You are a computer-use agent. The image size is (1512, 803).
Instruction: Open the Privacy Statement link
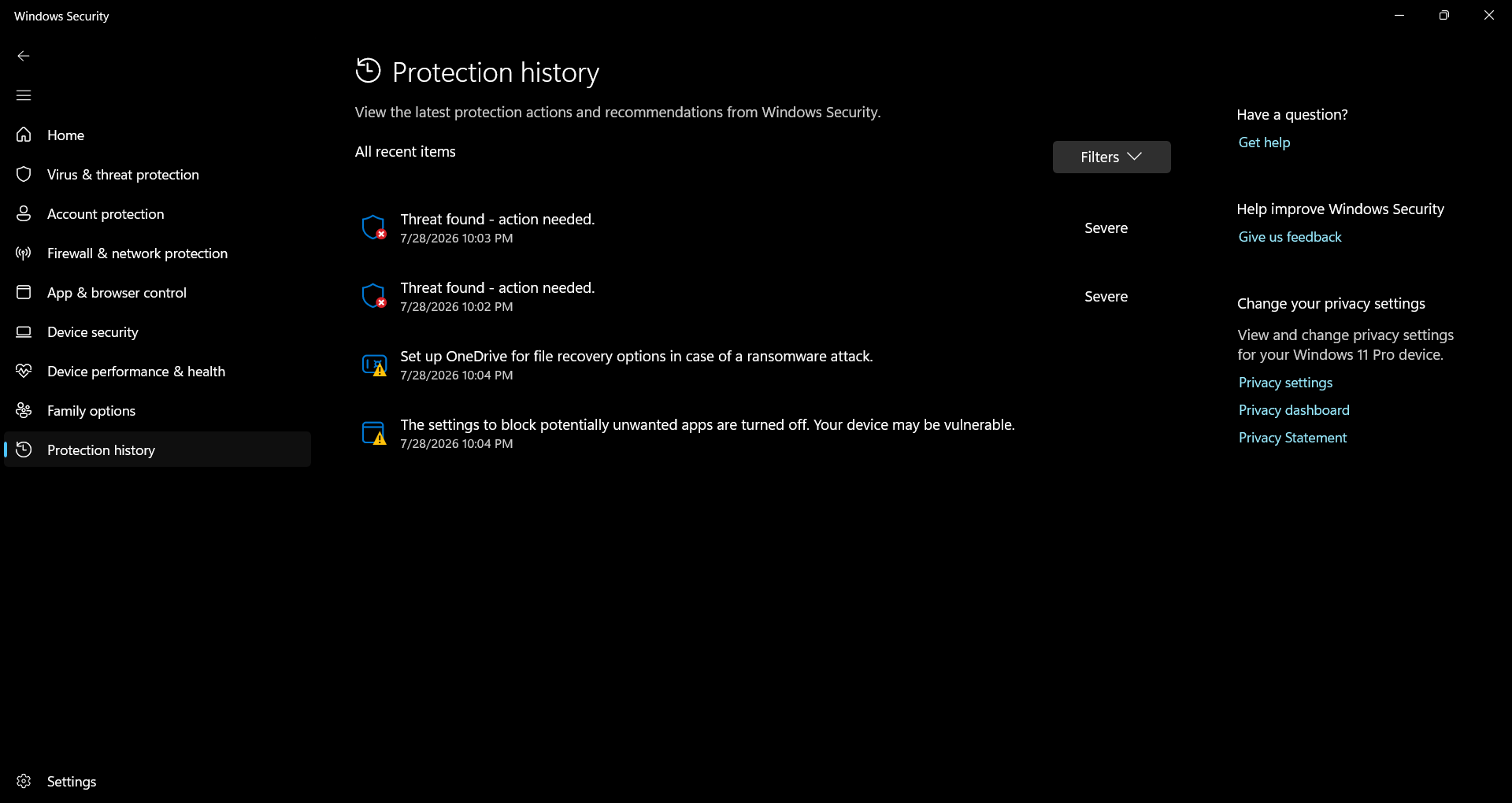pos(1292,438)
